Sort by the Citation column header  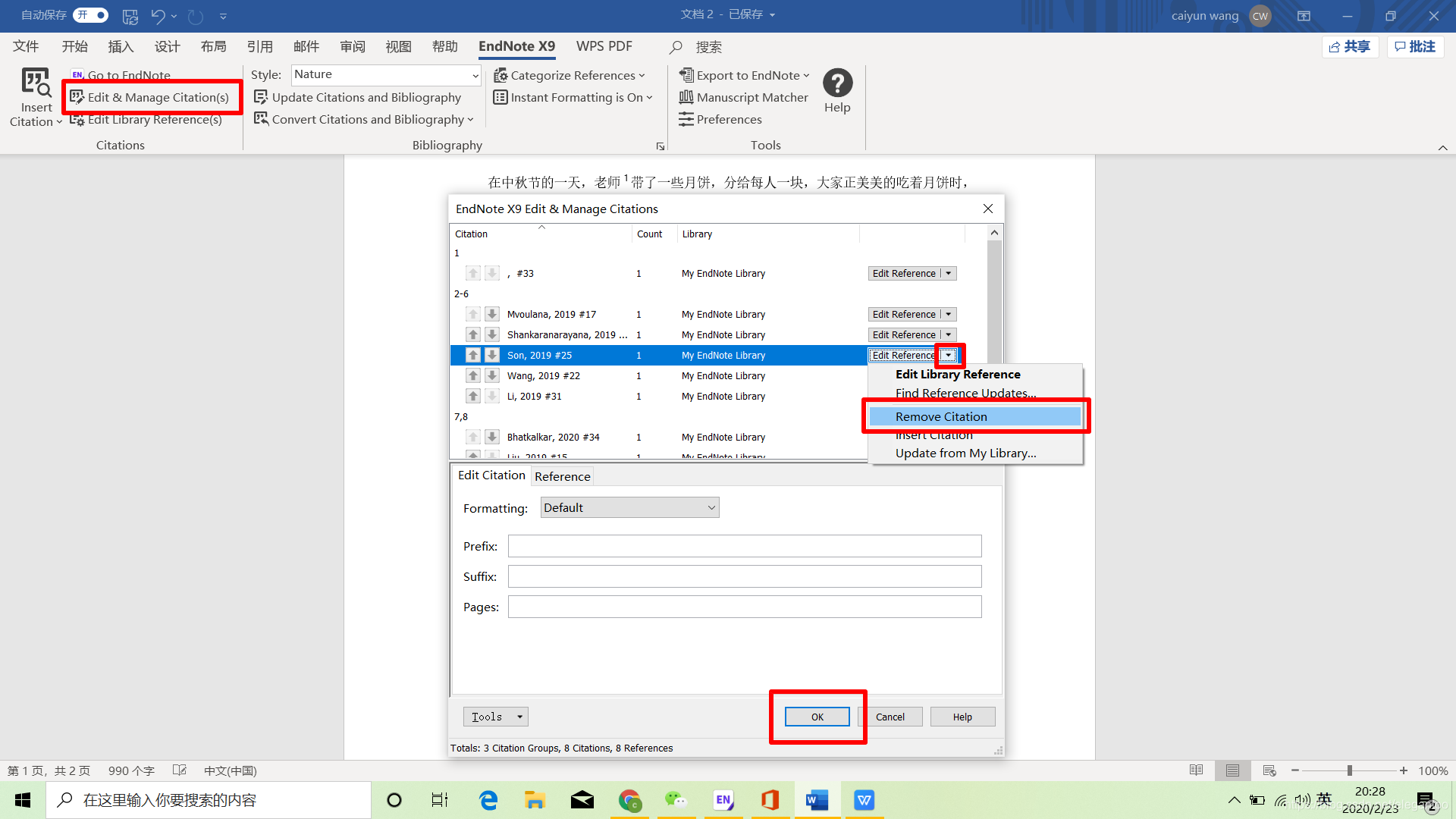pyautogui.click(x=541, y=234)
